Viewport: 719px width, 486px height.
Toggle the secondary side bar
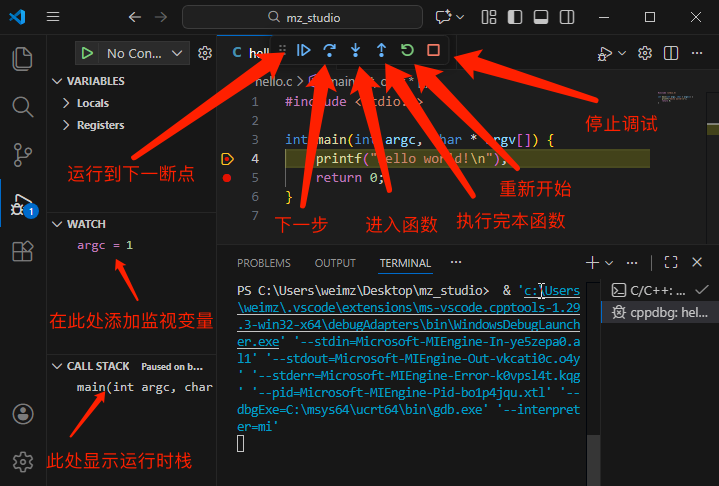pyautogui.click(x=567, y=17)
